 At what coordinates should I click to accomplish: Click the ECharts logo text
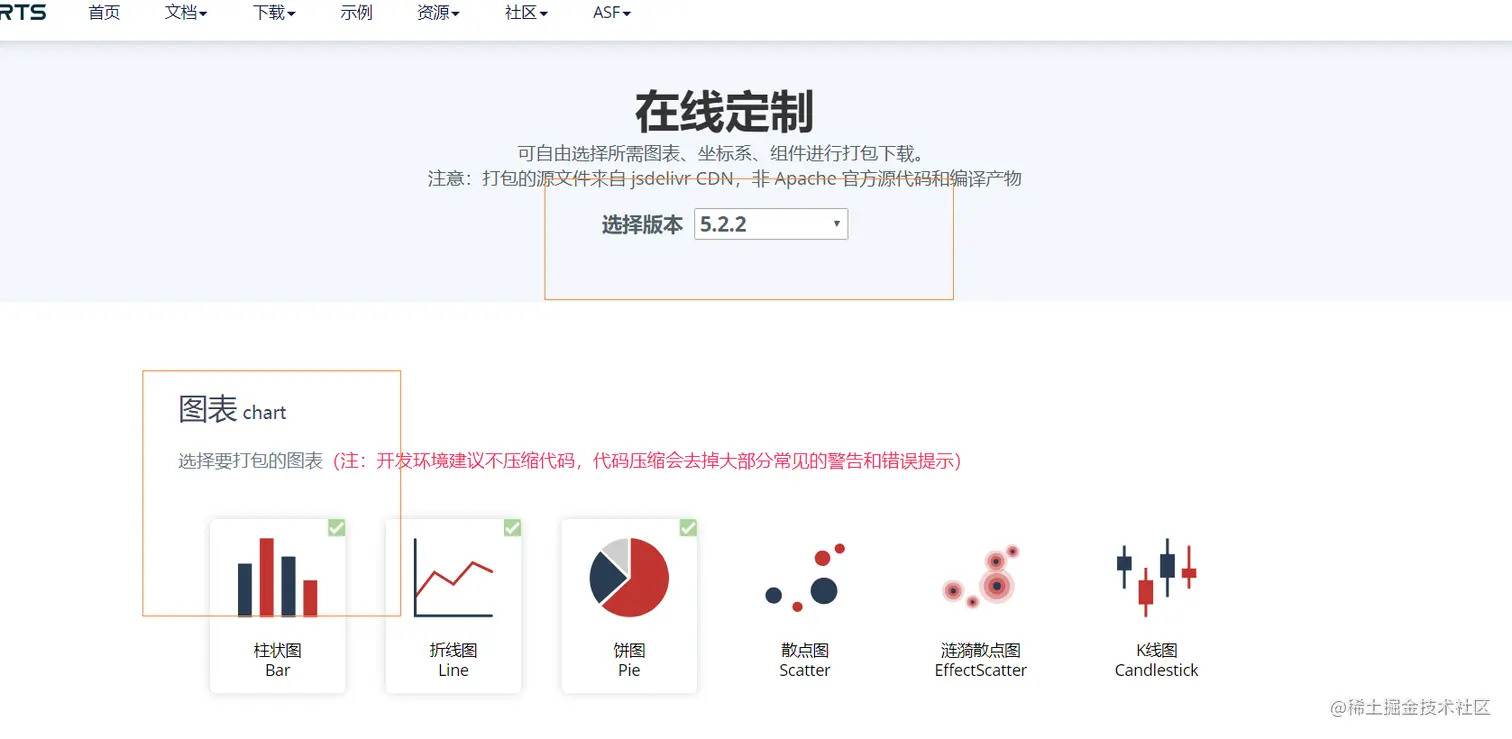23,12
